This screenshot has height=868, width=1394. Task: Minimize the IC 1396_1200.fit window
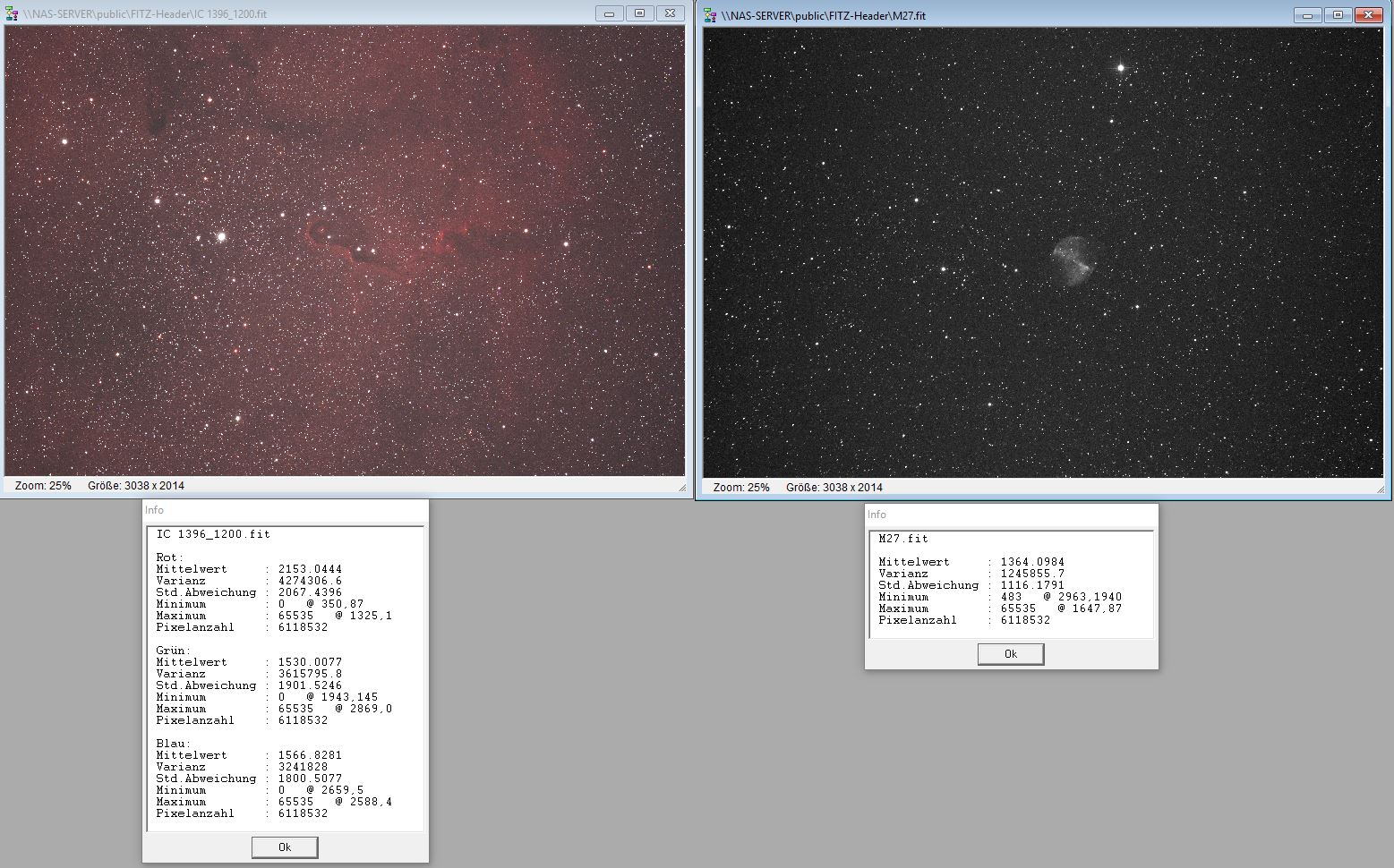pos(610,13)
